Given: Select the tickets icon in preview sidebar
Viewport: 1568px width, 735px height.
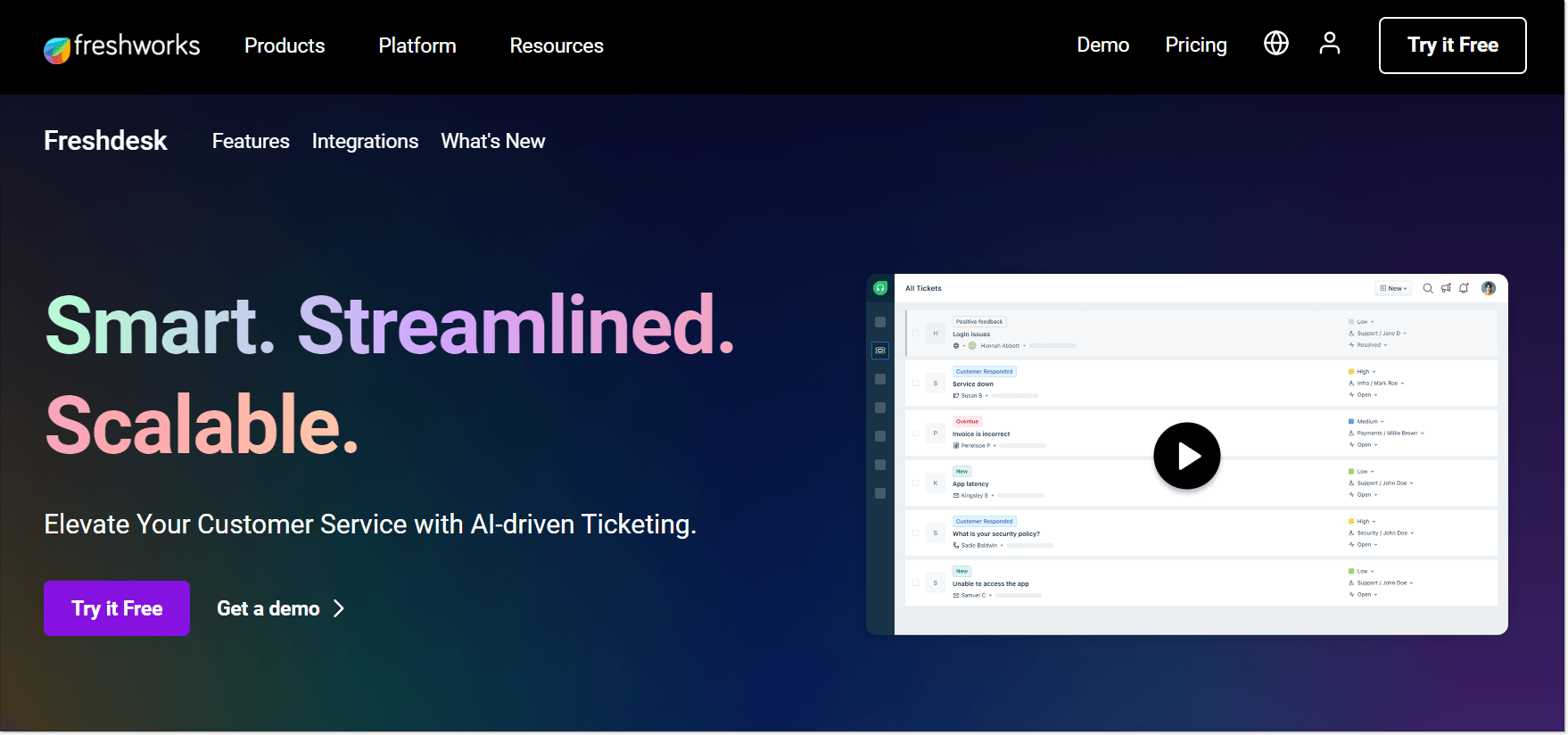Looking at the screenshot, I should [x=880, y=351].
